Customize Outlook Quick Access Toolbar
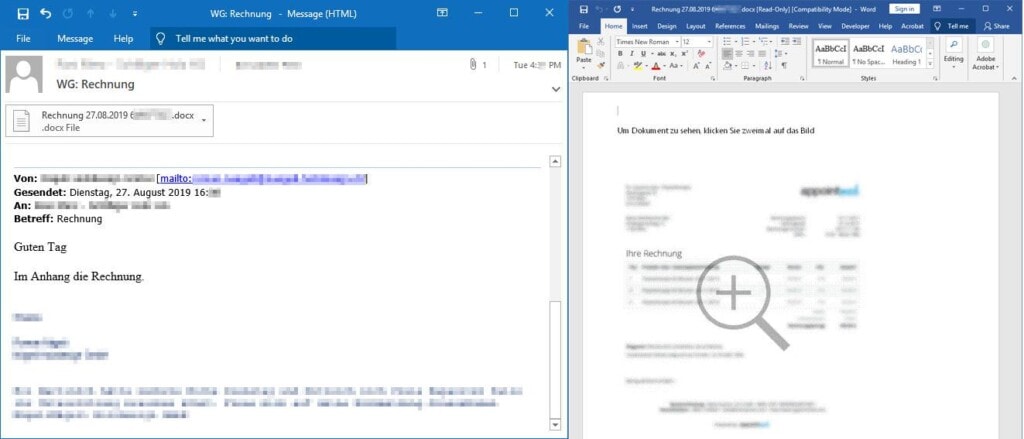Screen dimensions: 1024x439 (135, 13)
